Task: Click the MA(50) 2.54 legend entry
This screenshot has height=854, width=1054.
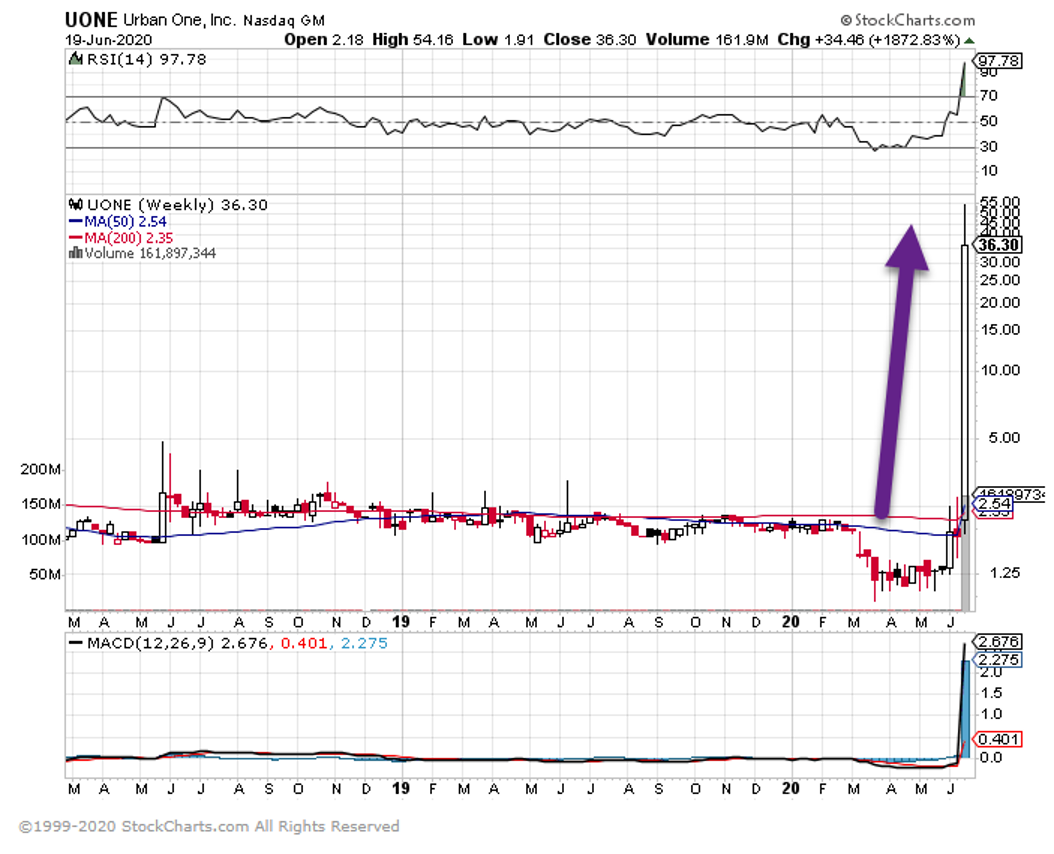Action: [x=126, y=221]
